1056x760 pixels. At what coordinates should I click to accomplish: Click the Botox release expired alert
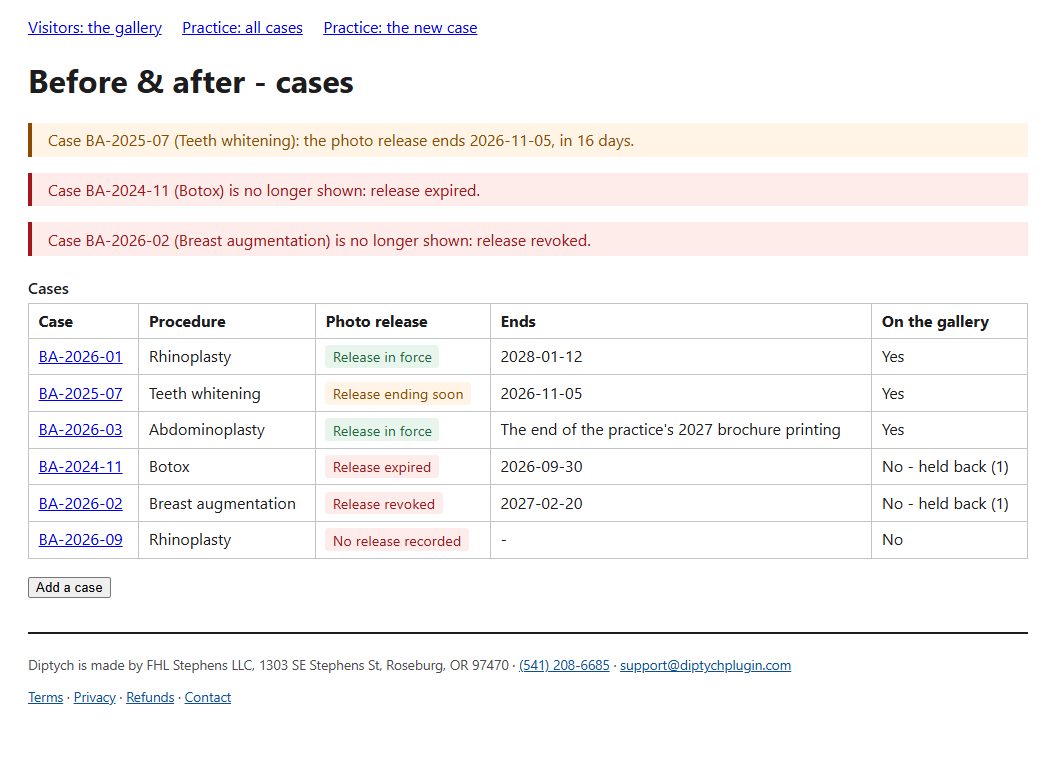[528, 190]
